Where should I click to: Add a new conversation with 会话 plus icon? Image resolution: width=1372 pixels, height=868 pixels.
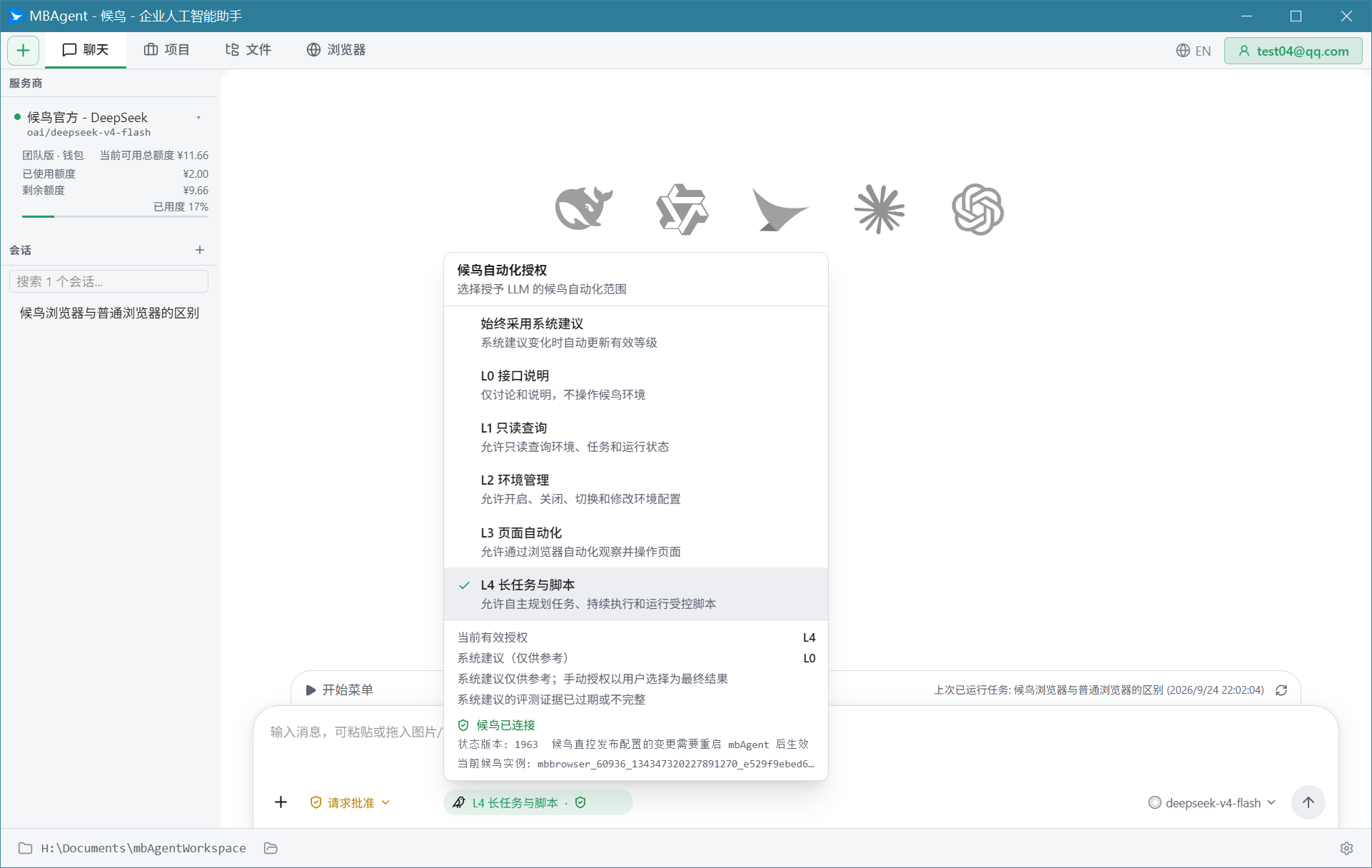tap(200, 250)
